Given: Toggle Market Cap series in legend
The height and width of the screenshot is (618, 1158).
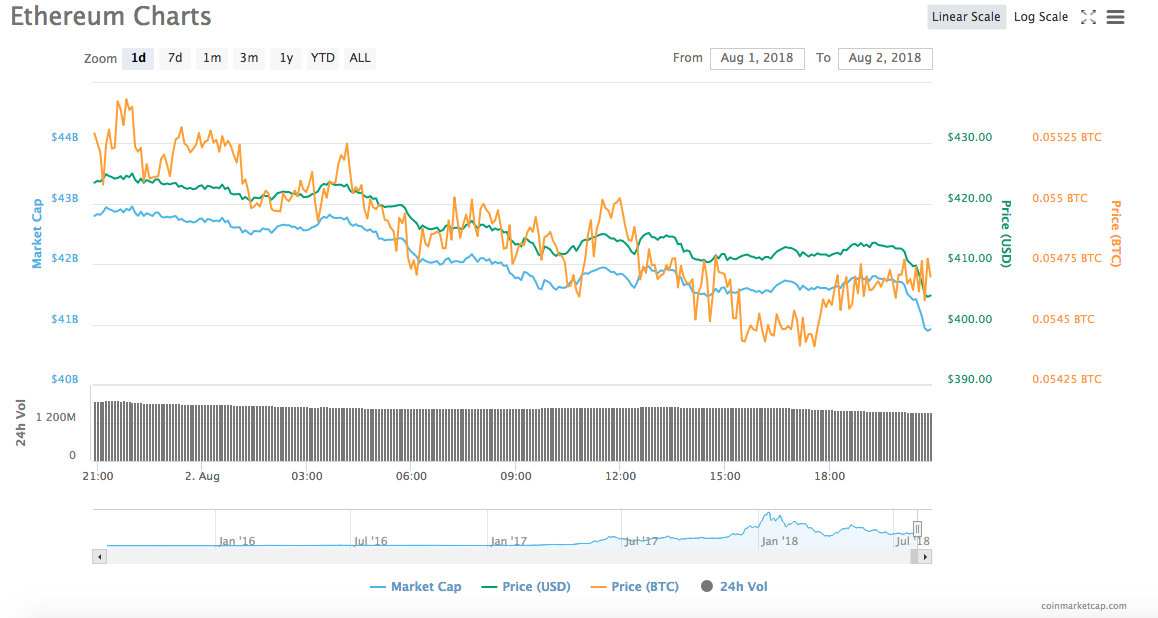Looking at the screenshot, I should click(416, 587).
